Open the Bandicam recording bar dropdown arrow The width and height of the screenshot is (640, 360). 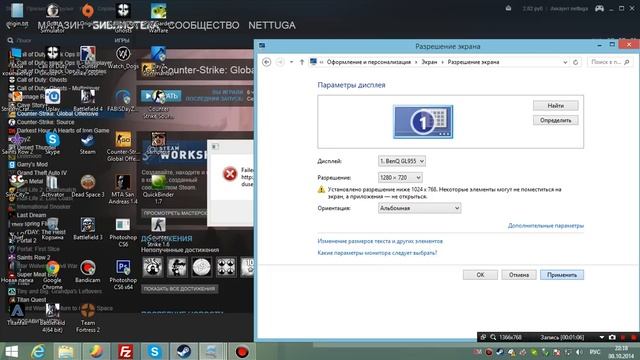tap(601, 337)
